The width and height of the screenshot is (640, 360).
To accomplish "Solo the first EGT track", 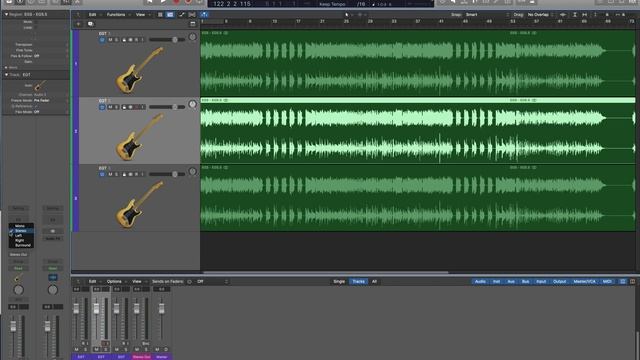I will (x=116, y=40).
